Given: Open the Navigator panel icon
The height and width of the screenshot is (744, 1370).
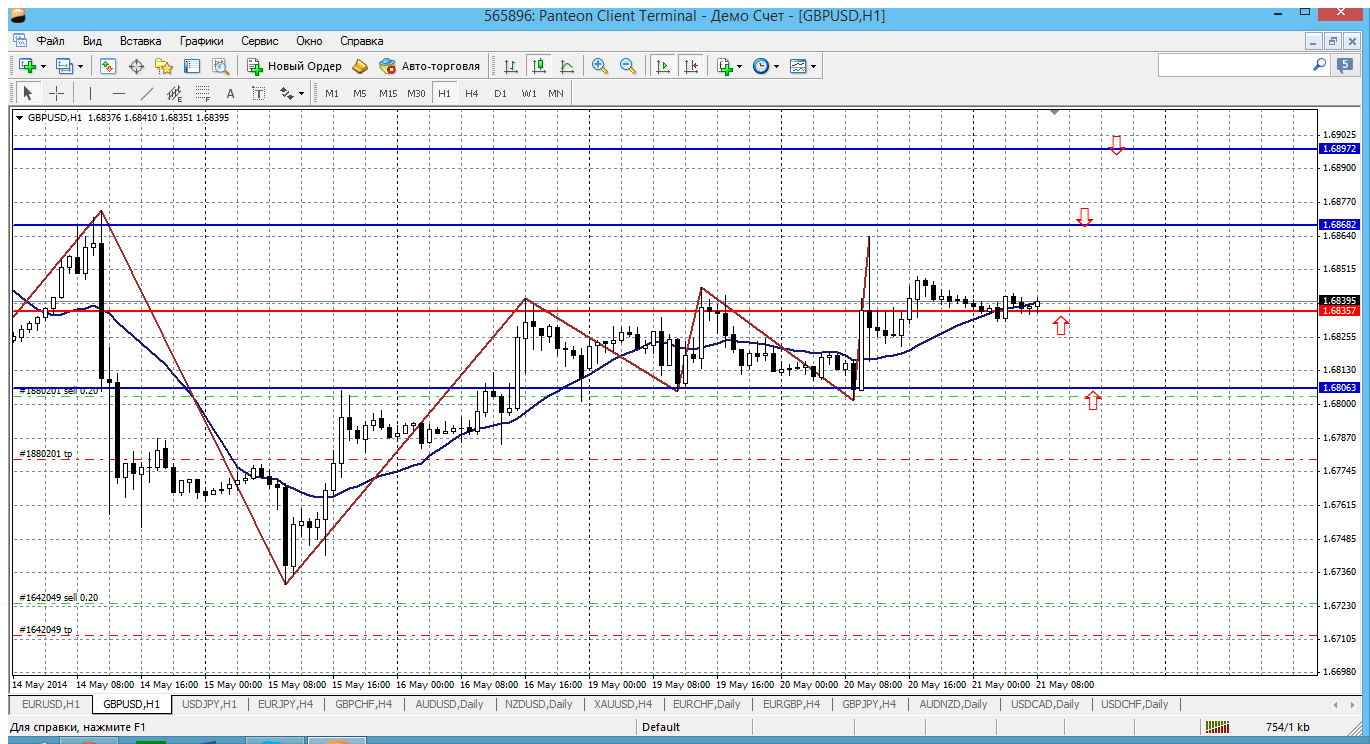Looking at the screenshot, I should (164, 66).
